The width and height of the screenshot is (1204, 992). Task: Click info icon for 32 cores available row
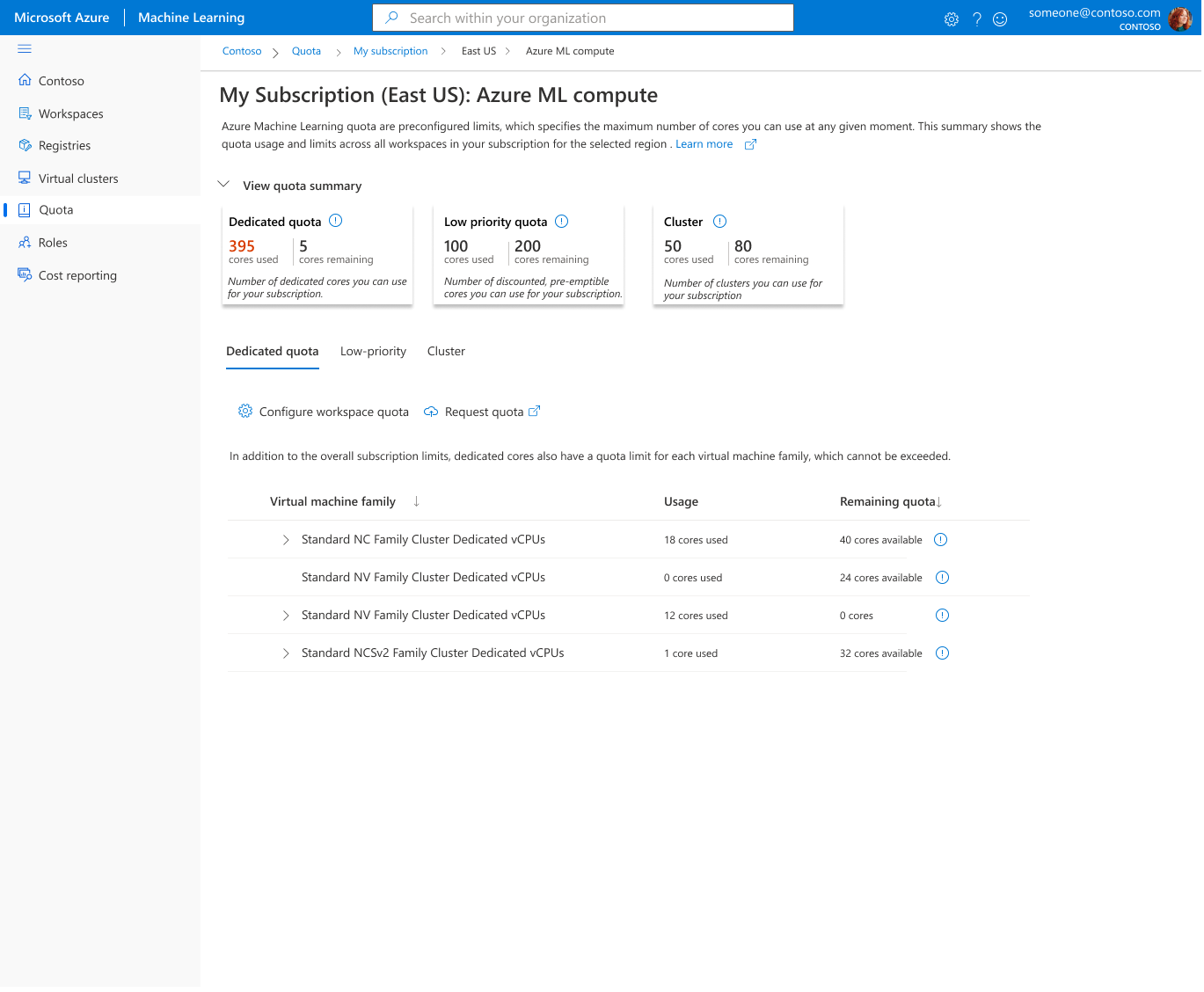click(942, 653)
